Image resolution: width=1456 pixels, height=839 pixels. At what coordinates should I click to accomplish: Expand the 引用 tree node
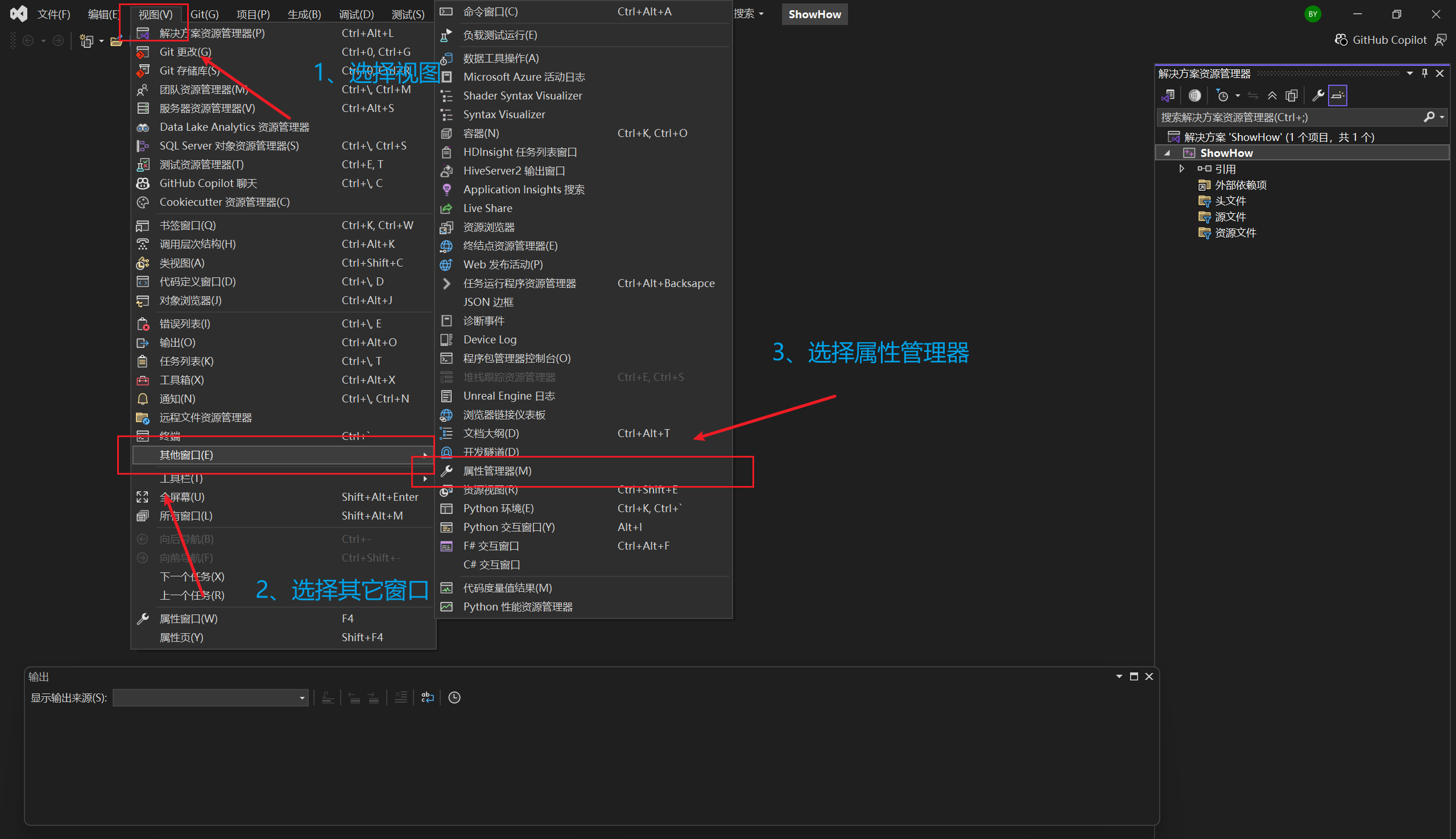[x=1182, y=169]
